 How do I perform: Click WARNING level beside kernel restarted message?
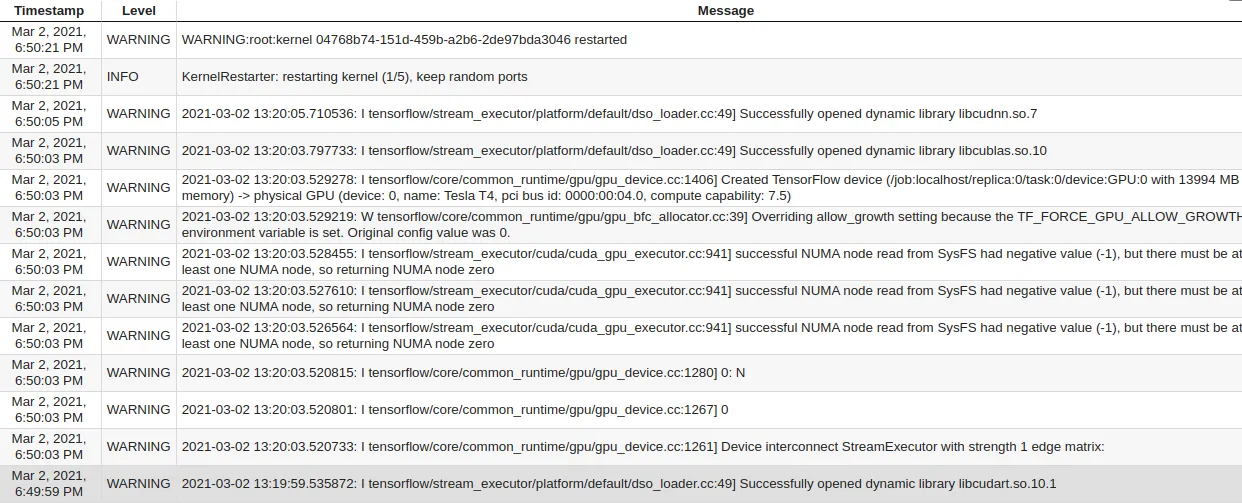138,40
